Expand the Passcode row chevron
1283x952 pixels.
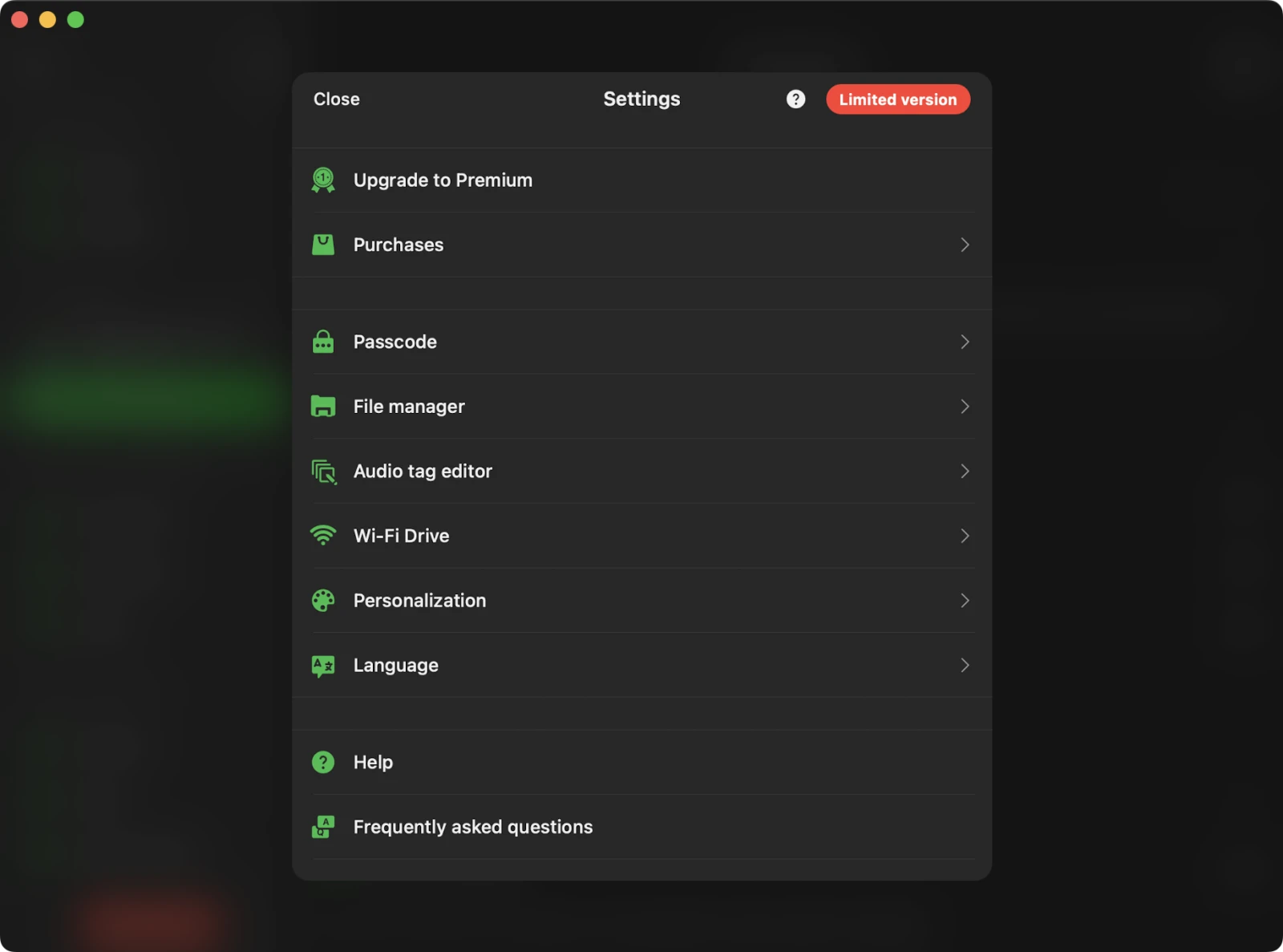coord(965,342)
